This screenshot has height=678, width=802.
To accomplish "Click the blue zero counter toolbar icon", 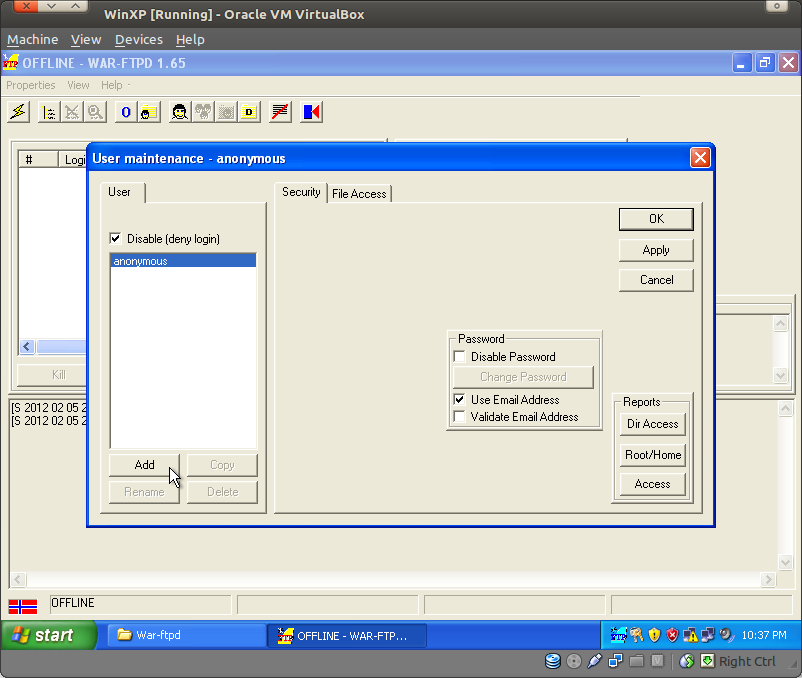I will (x=126, y=111).
